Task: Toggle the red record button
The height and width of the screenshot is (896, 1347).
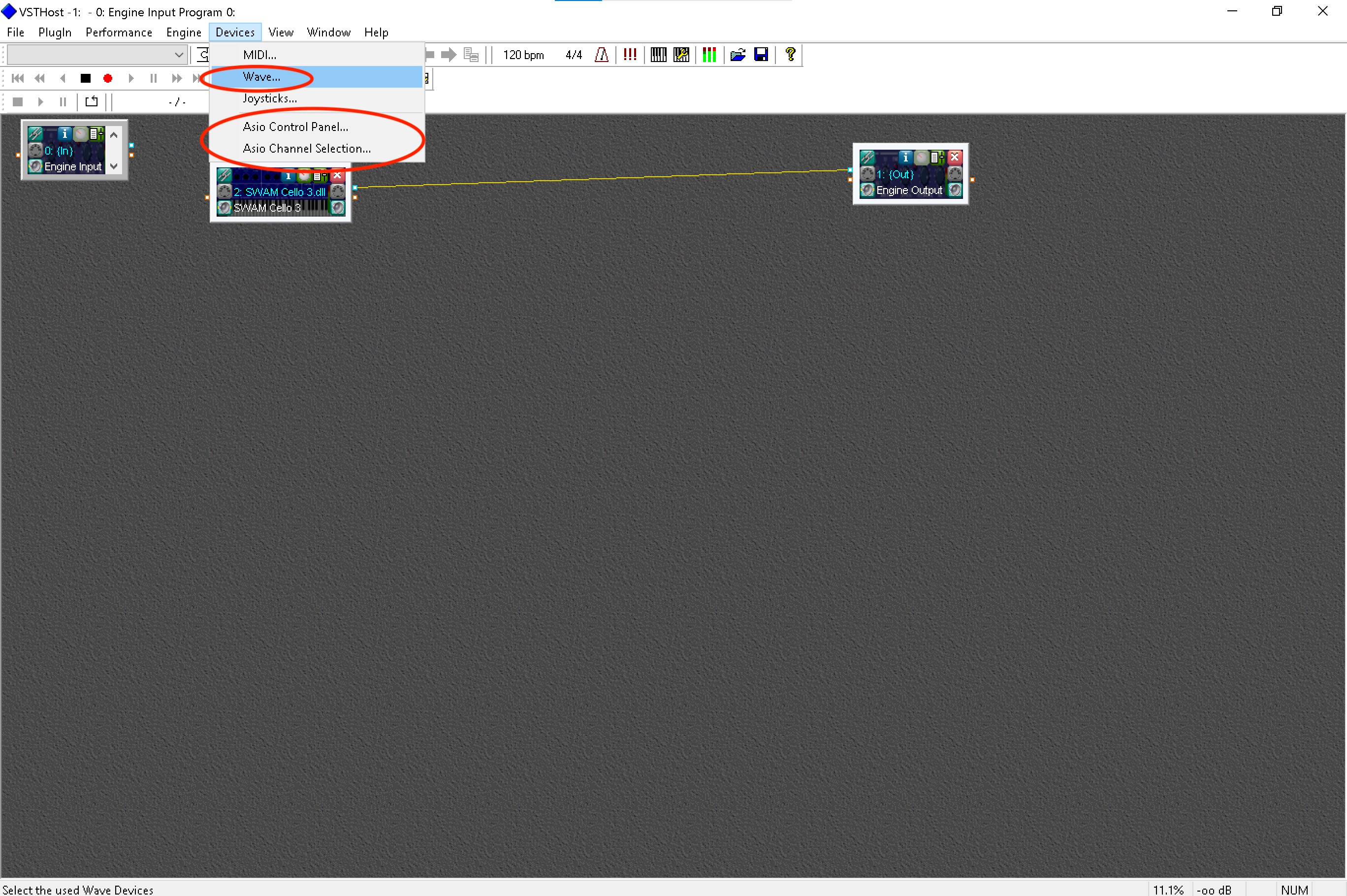Action: pyautogui.click(x=107, y=78)
